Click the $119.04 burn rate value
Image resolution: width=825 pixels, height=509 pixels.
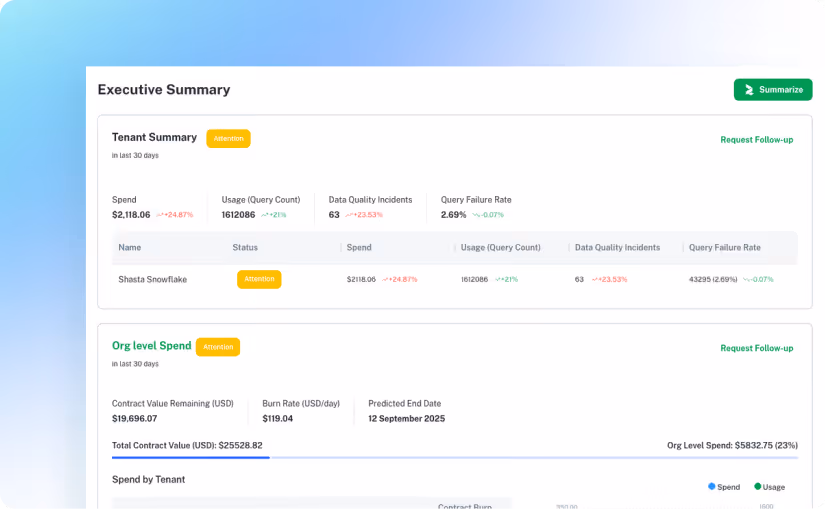coord(278,418)
